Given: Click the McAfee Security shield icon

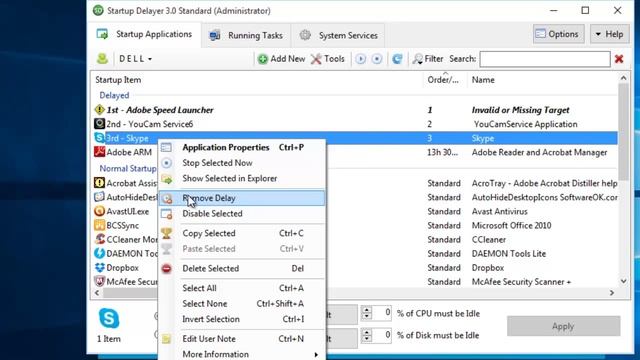Looking at the screenshot, I should [99, 282].
